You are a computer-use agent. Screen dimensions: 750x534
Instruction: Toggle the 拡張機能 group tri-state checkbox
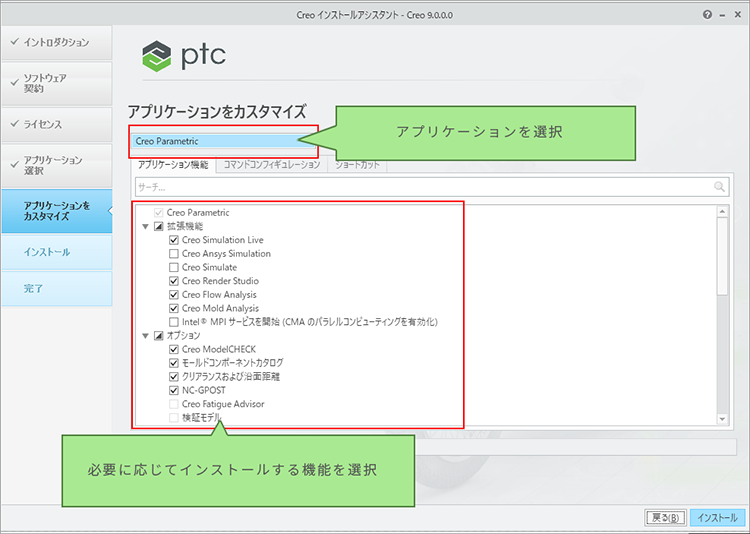click(x=158, y=226)
